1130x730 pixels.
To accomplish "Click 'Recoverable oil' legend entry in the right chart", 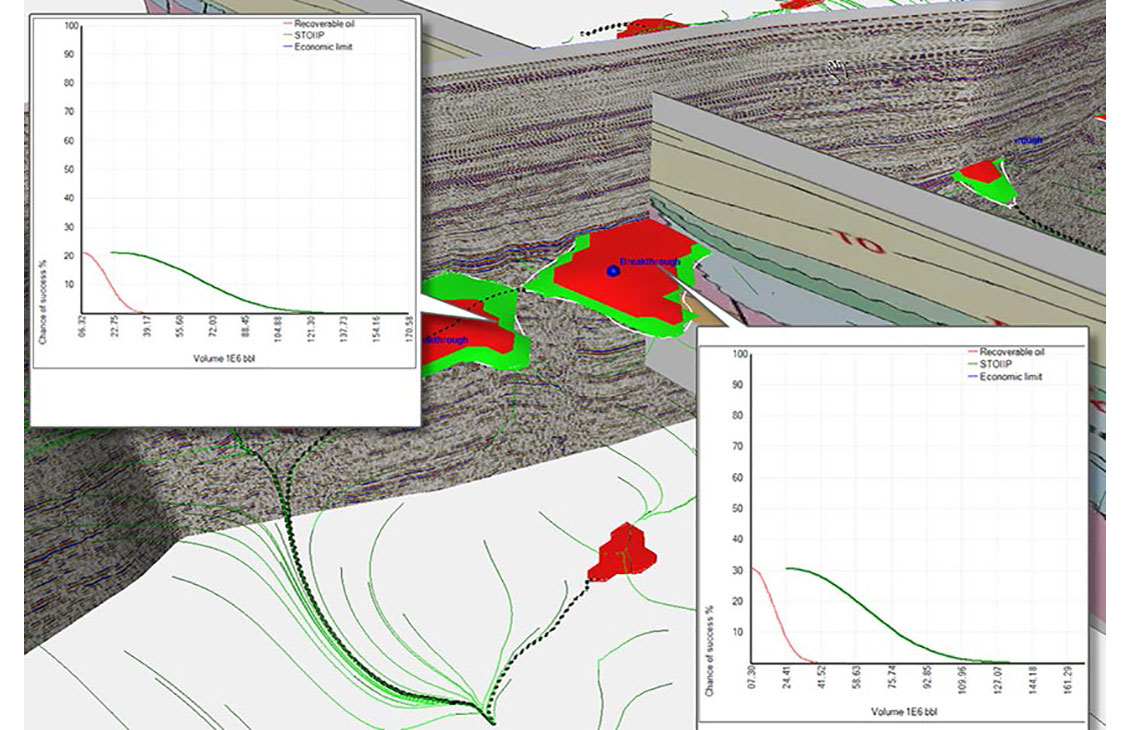I will pyautogui.click(x=1011, y=352).
